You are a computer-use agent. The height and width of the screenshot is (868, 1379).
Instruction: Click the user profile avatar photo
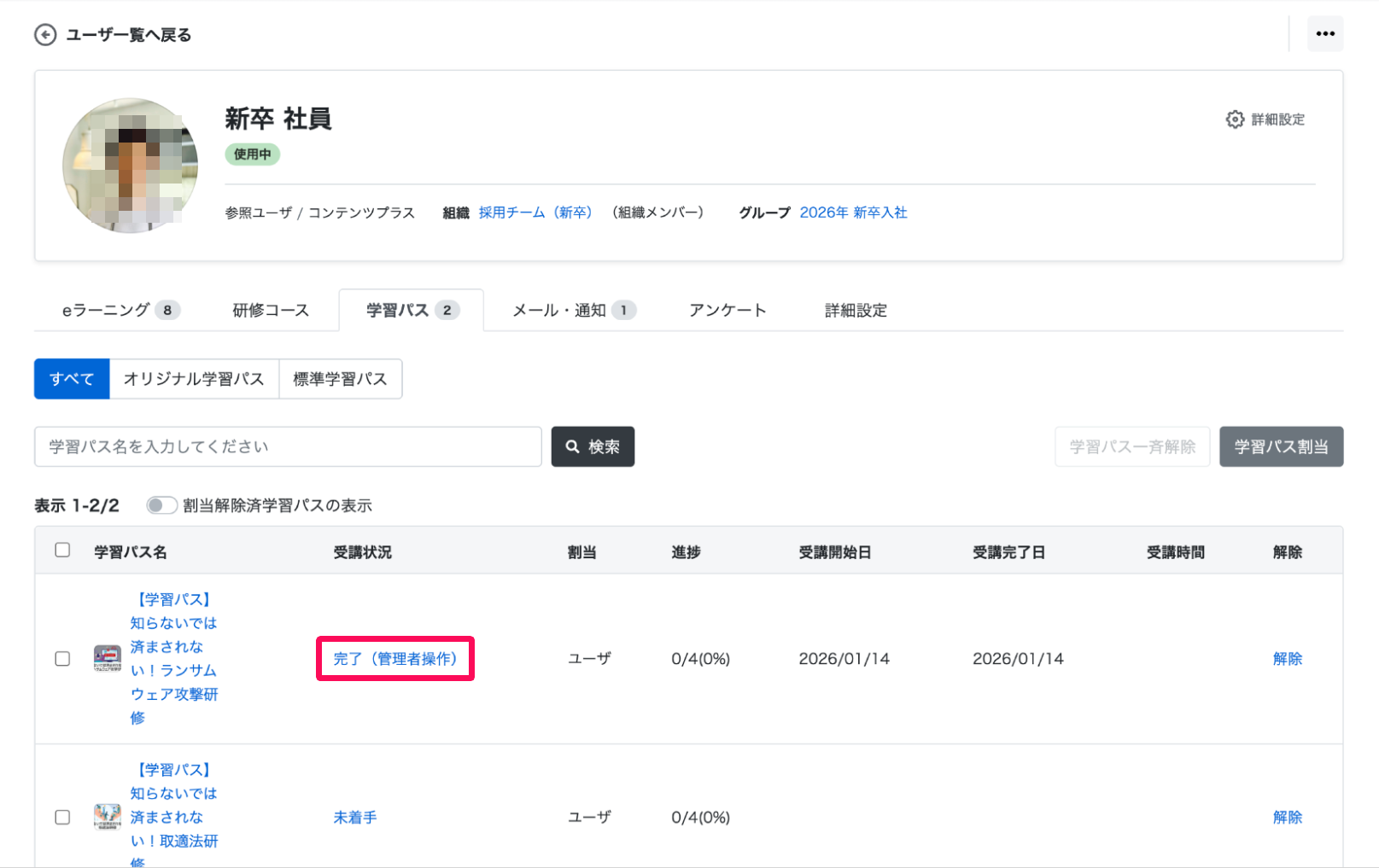pyautogui.click(x=130, y=165)
